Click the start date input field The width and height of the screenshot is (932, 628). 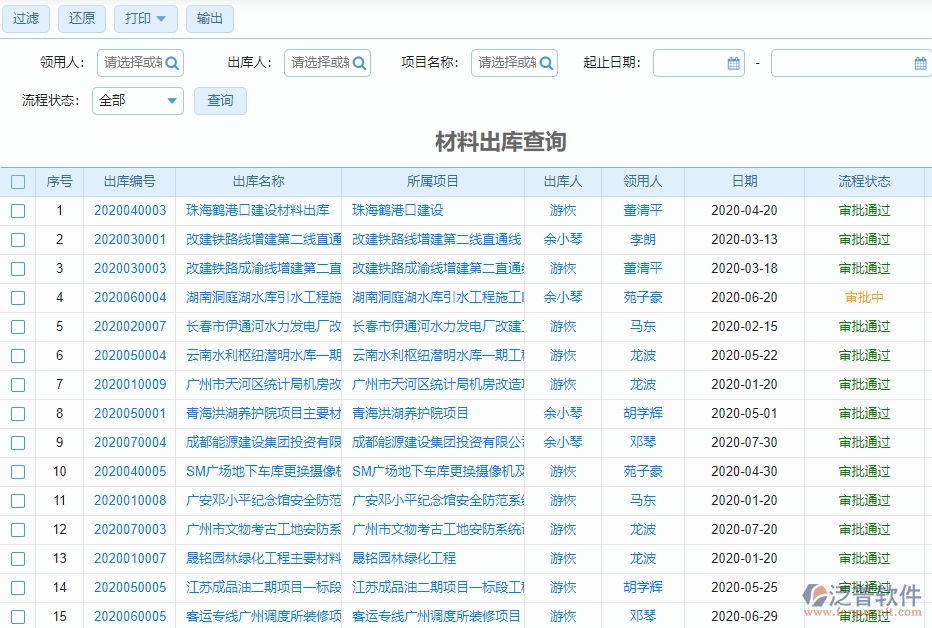[x=690, y=62]
